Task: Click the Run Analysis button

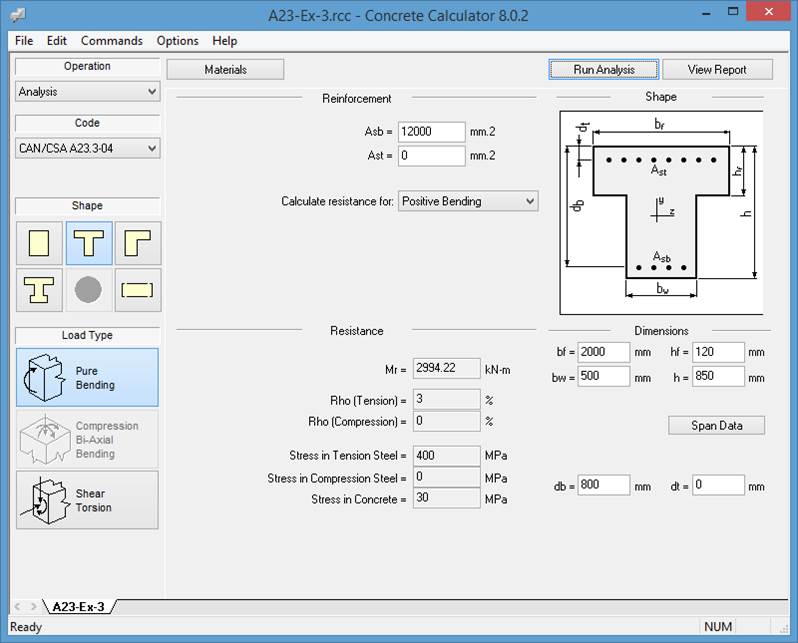Action: [604, 70]
